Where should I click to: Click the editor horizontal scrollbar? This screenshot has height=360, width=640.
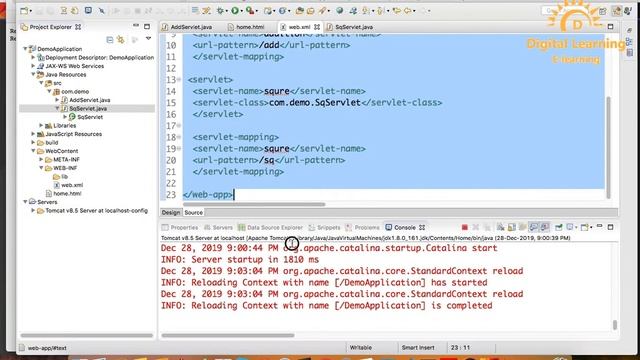(x=254, y=204)
